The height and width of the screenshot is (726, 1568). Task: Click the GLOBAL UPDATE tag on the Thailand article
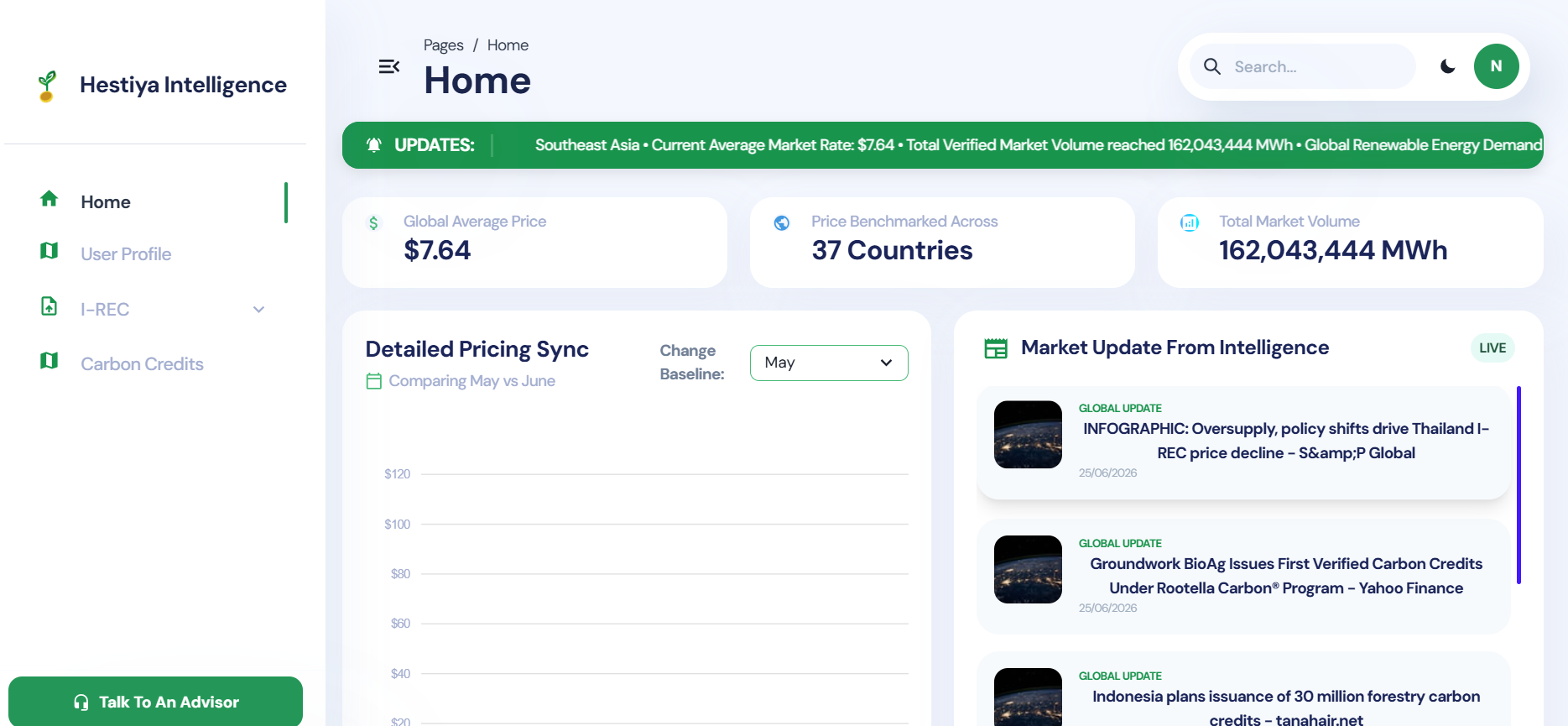[1120, 409]
